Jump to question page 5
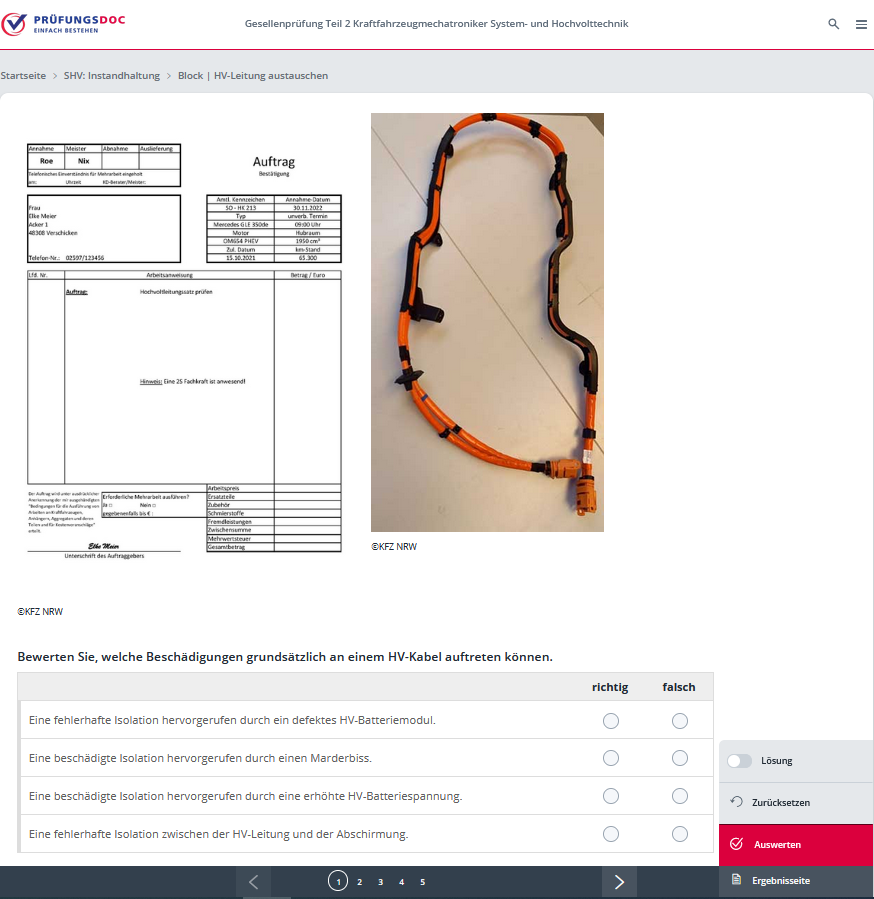 pyautogui.click(x=422, y=882)
